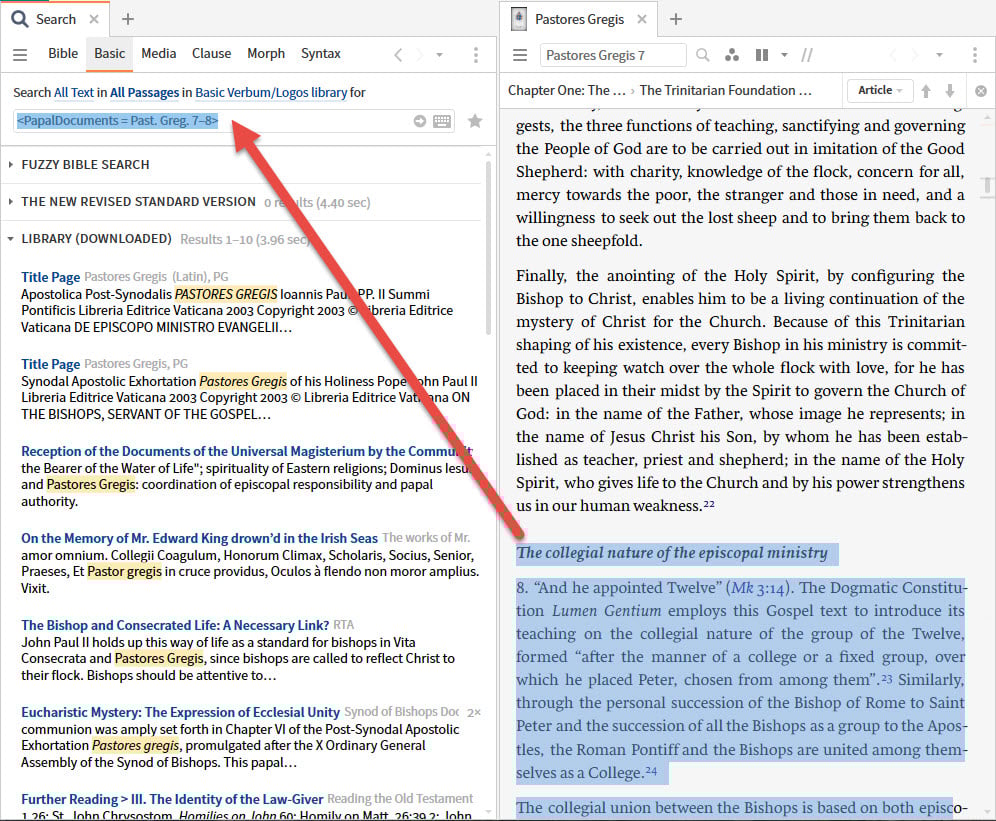Run search with the arrow-in-circle icon

[420, 121]
